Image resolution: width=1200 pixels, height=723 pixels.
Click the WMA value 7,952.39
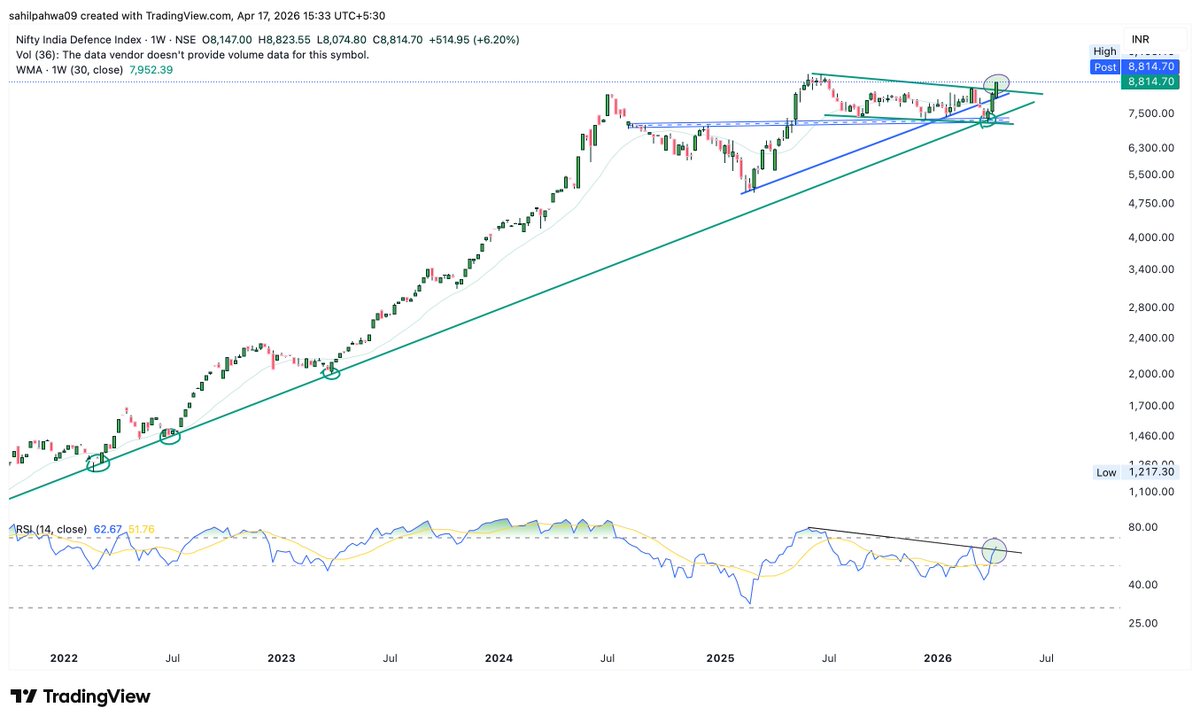(x=152, y=70)
